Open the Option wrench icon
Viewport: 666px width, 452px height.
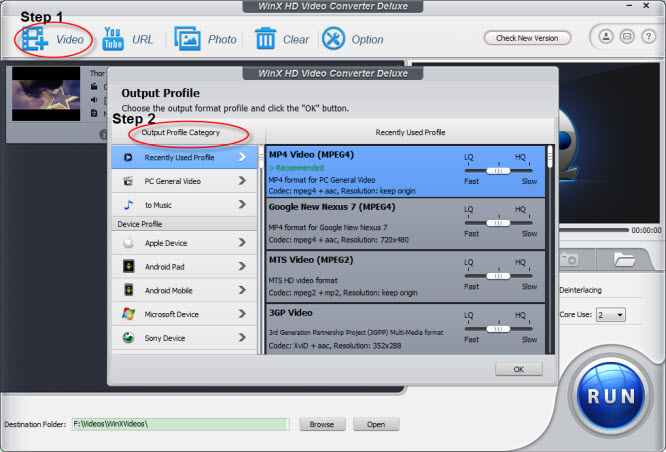click(x=333, y=39)
